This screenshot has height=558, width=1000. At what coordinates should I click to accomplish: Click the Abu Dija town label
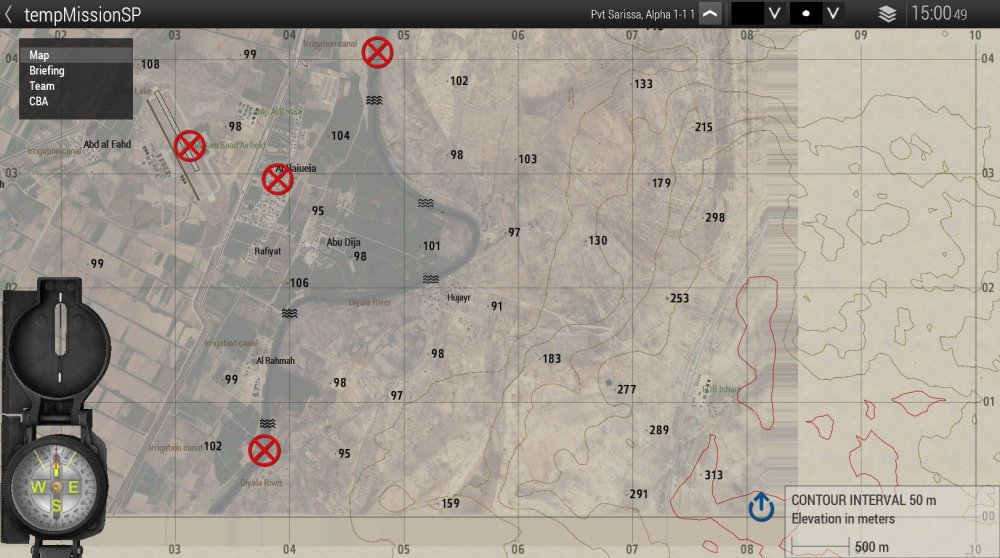coord(343,242)
